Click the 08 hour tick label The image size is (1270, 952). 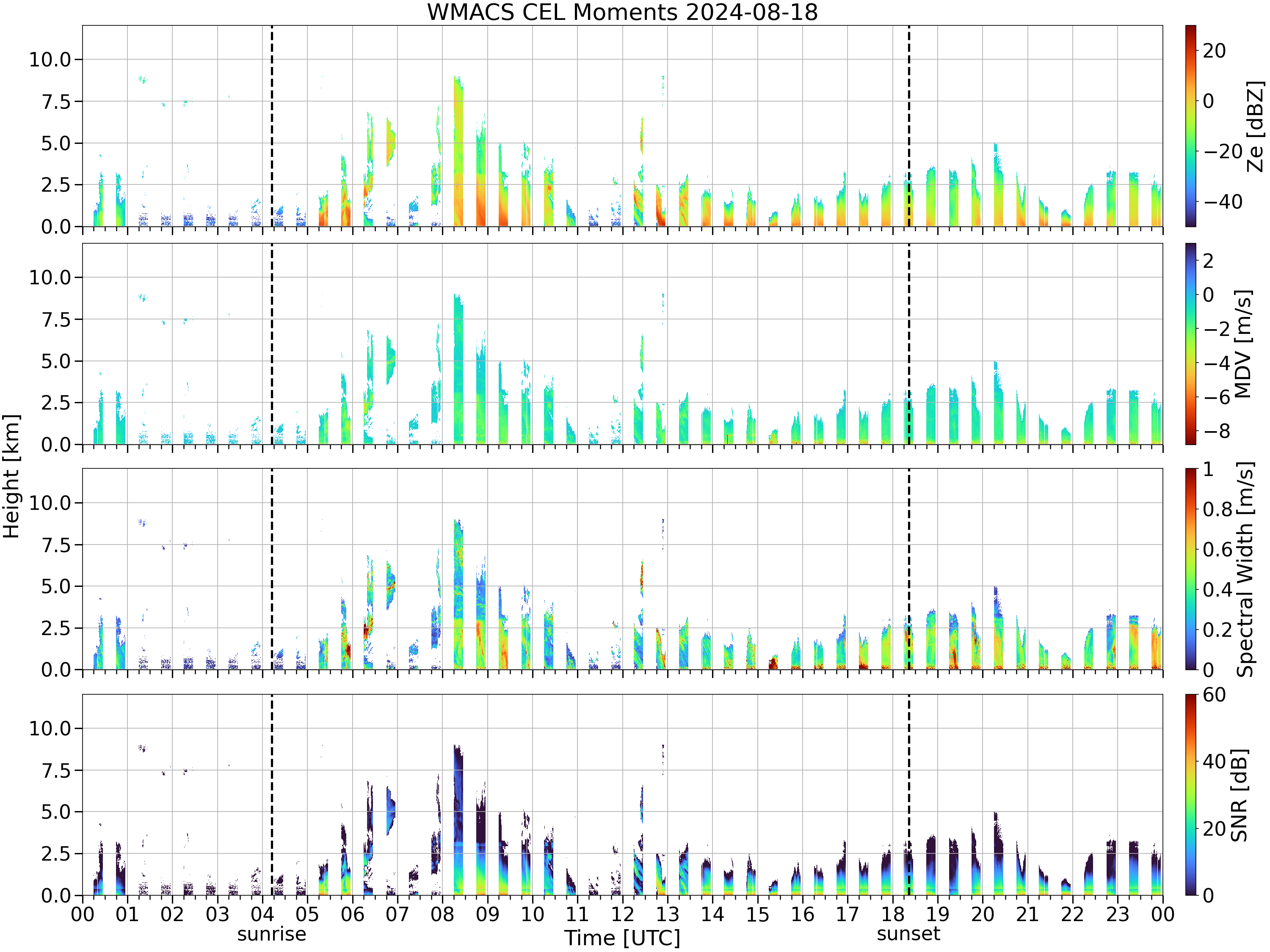[442, 914]
